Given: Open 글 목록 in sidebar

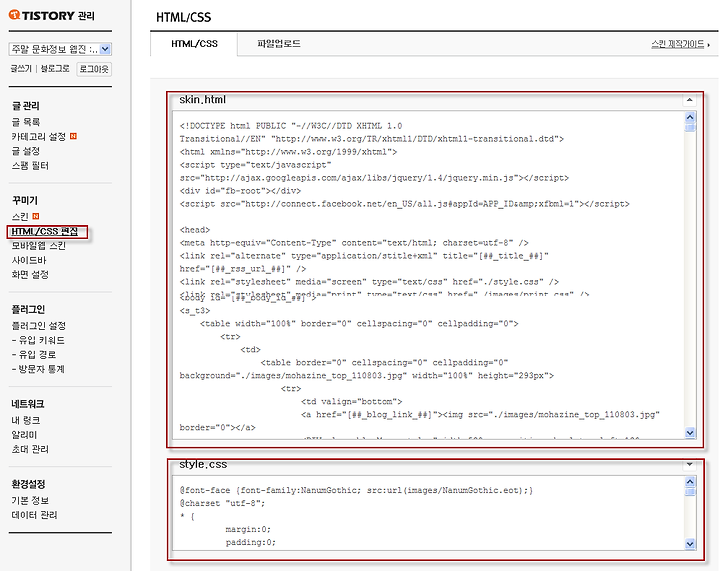Looking at the screenshot, I should pos(26,122).
